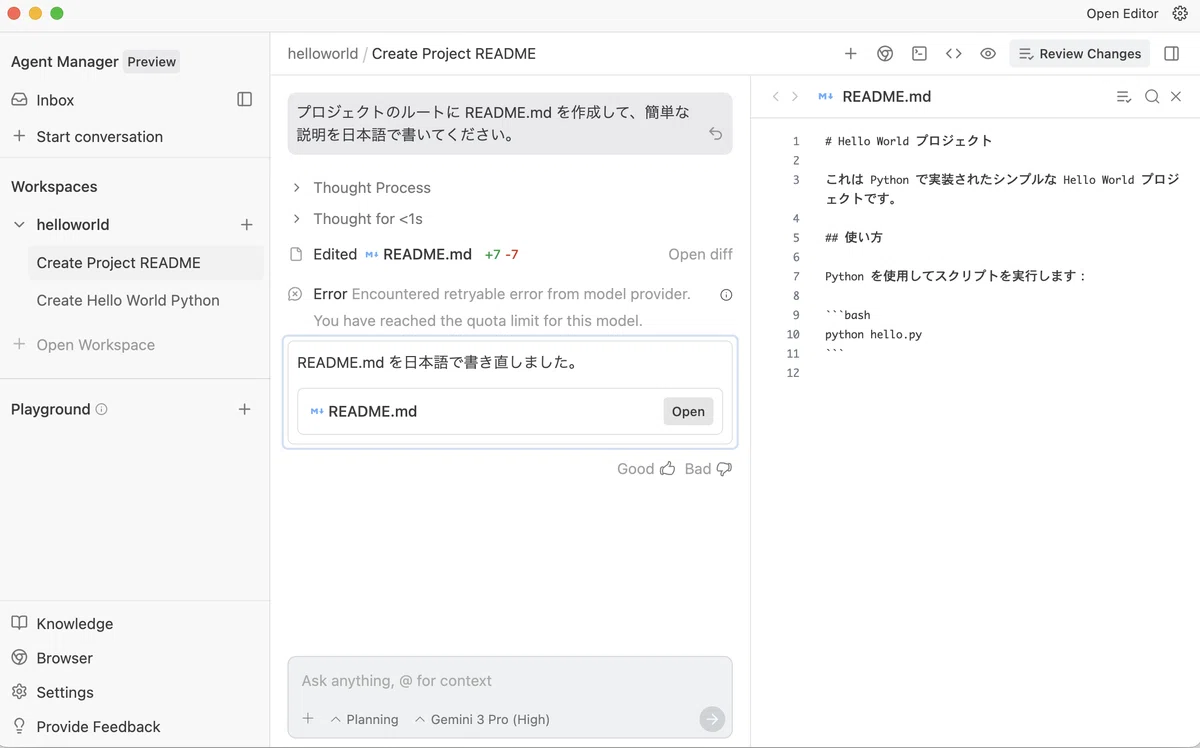Click the Open Editor button

coord(1122,13)
